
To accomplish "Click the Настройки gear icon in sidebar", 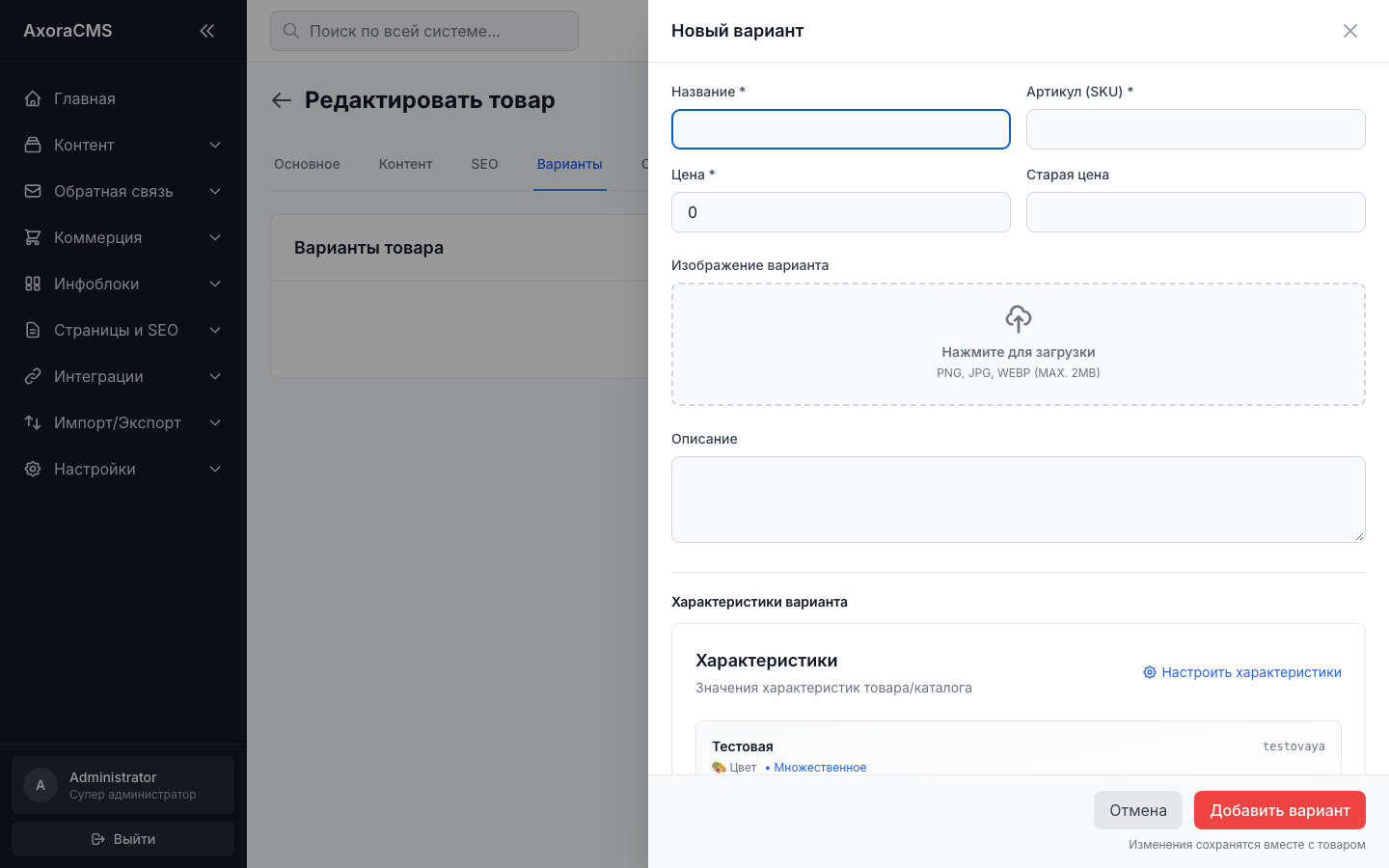I will pyautogui.click(x=33, y=469).
